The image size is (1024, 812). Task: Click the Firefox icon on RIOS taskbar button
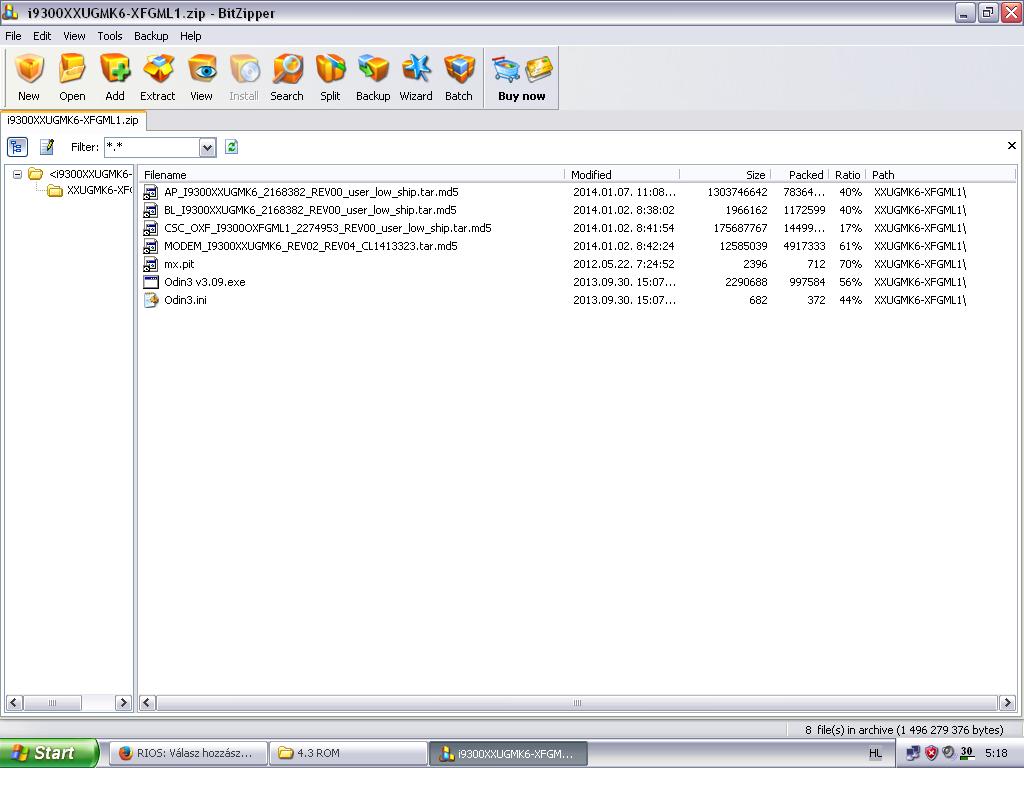tap(126, 753)
